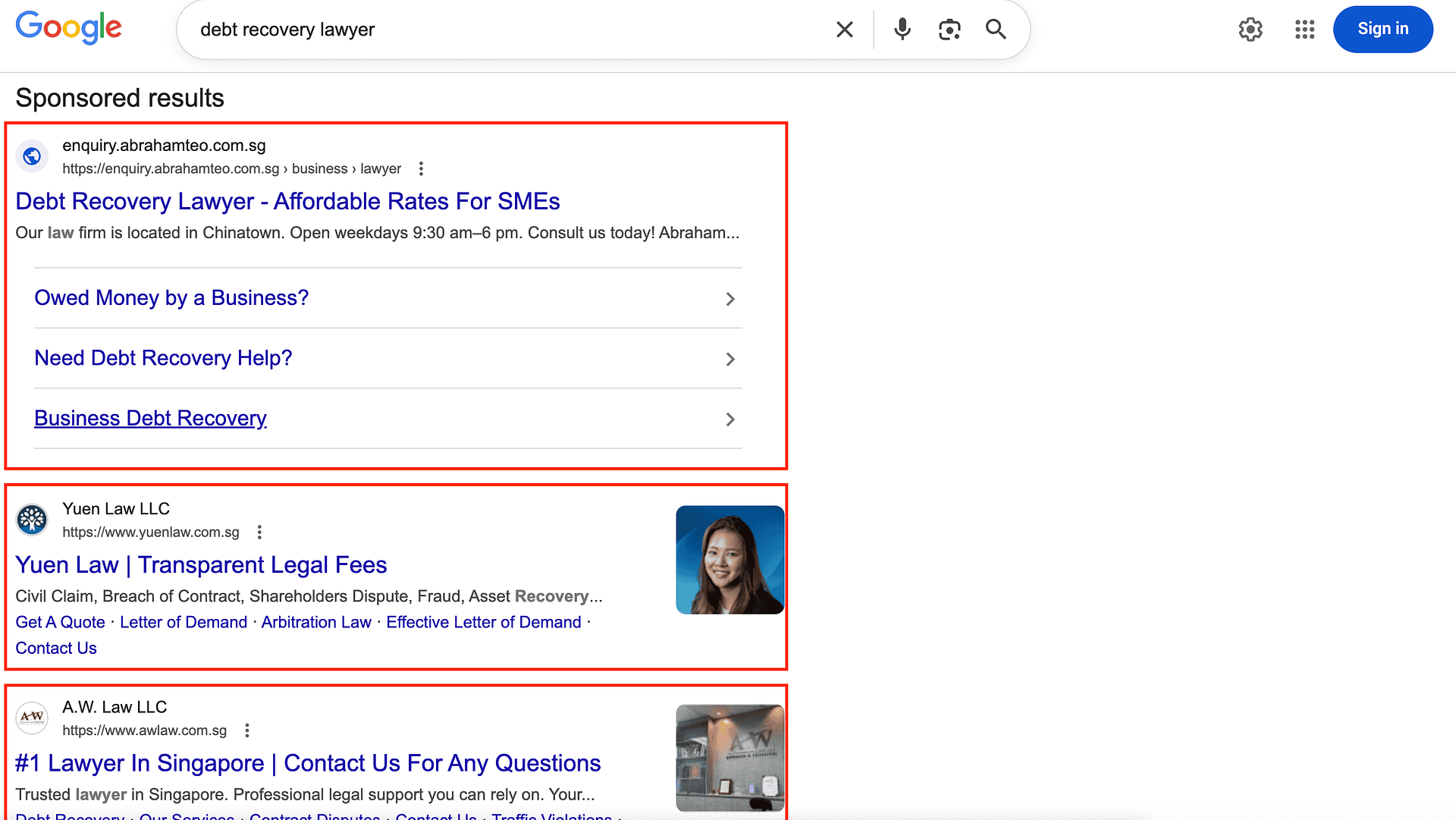The height and width of the screenshot is (820, 1456).
Task: Open three-dot menu beside yuenlaw.com.sg
Action: 259,533
